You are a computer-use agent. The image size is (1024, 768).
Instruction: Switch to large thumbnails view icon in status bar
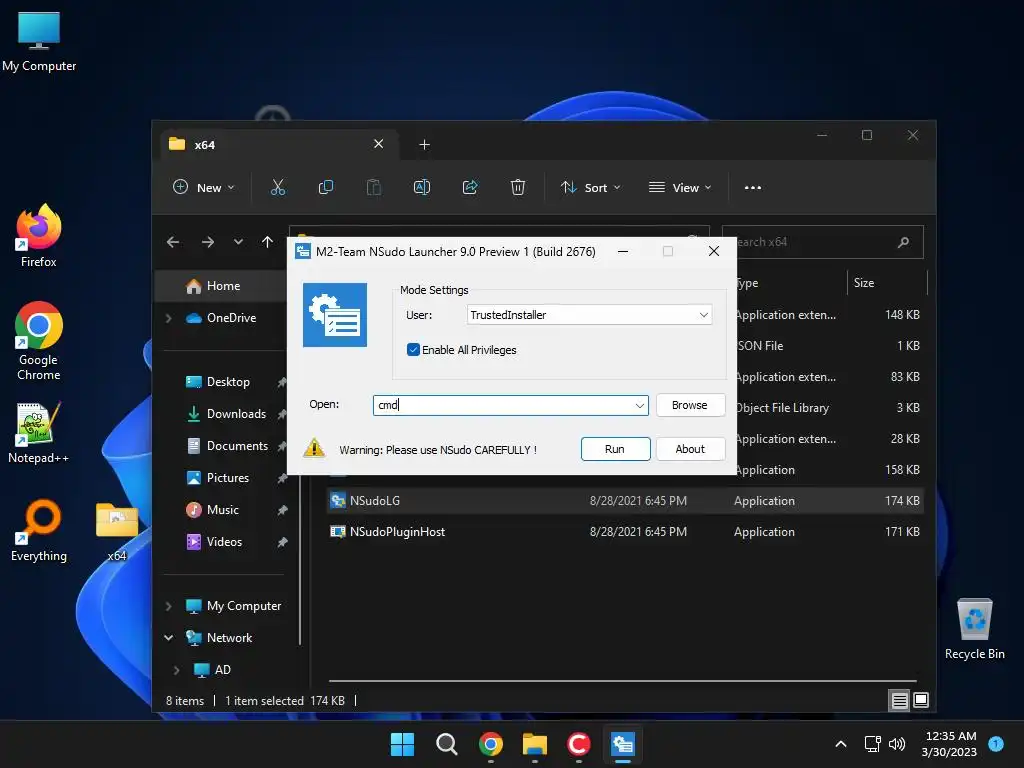921,701
